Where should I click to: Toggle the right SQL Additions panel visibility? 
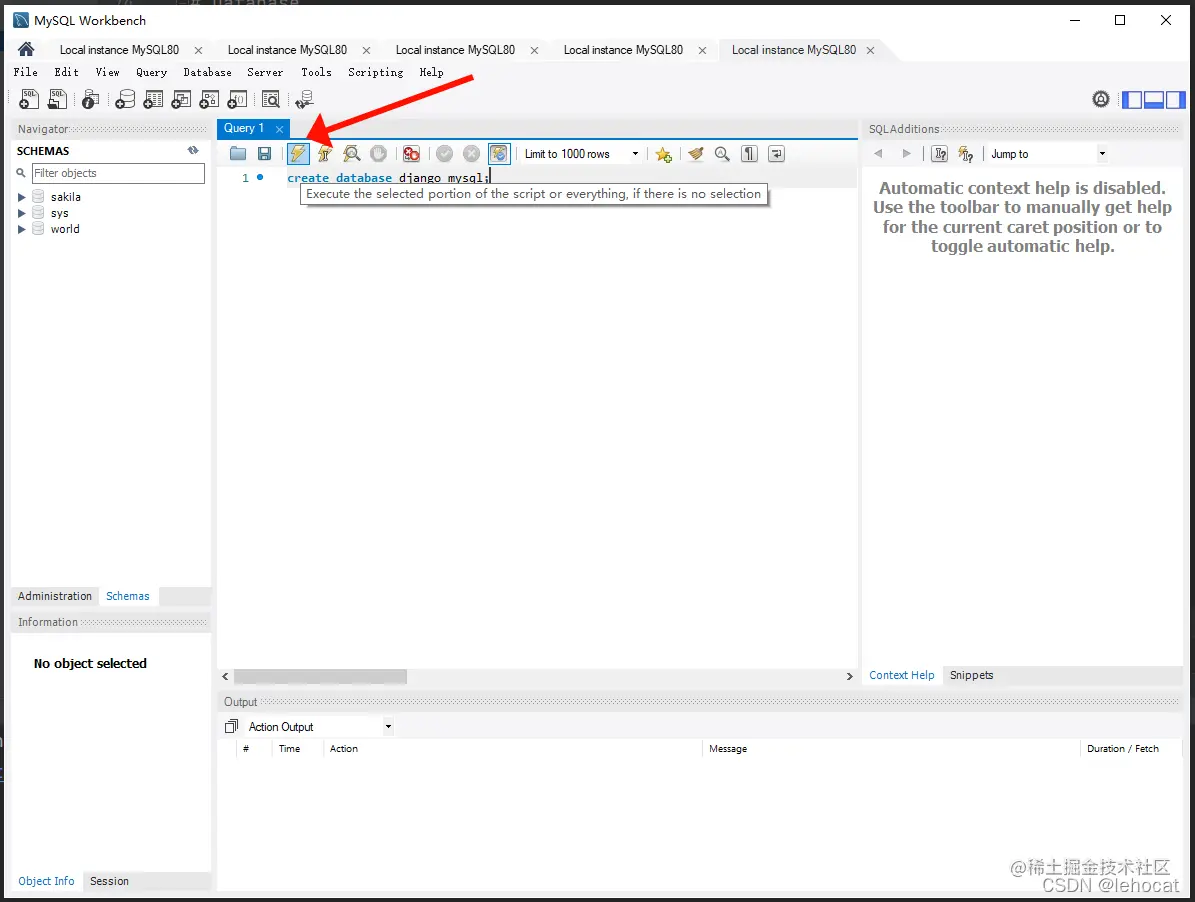tap(1176, 99)
